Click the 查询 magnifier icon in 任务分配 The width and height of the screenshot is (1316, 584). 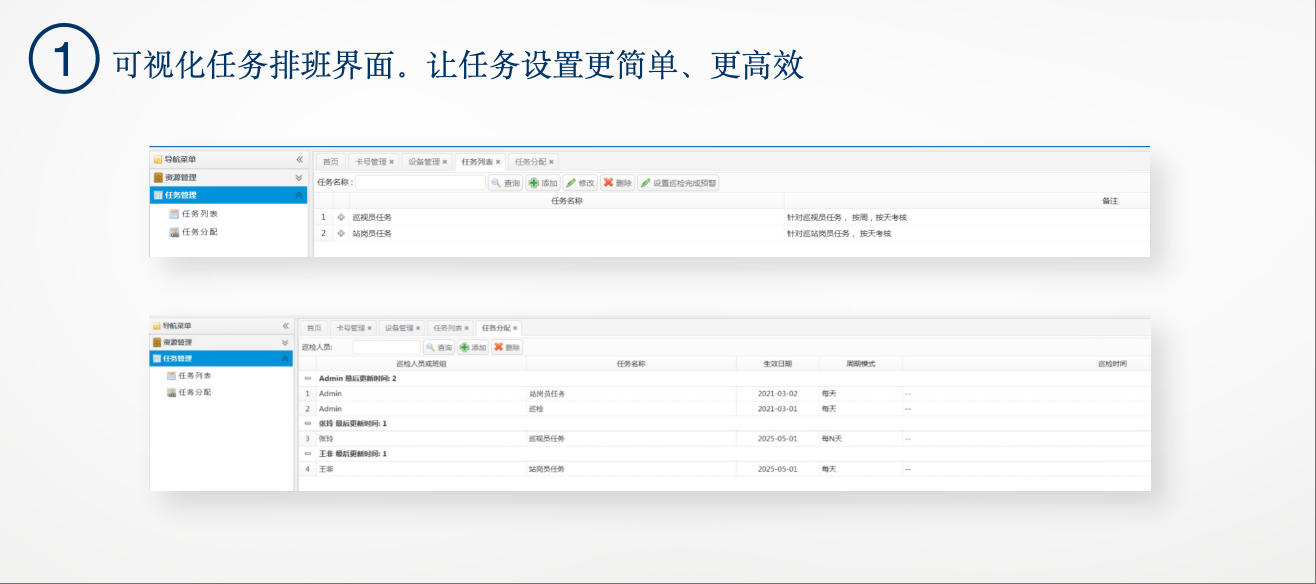point(429,346)
